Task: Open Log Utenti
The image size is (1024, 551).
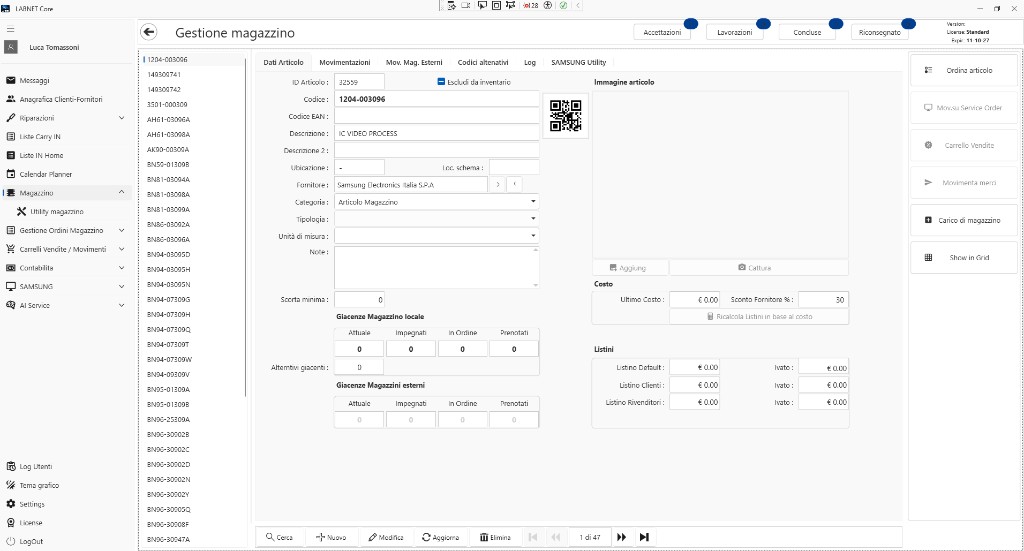Action: (x=35, y=467)
